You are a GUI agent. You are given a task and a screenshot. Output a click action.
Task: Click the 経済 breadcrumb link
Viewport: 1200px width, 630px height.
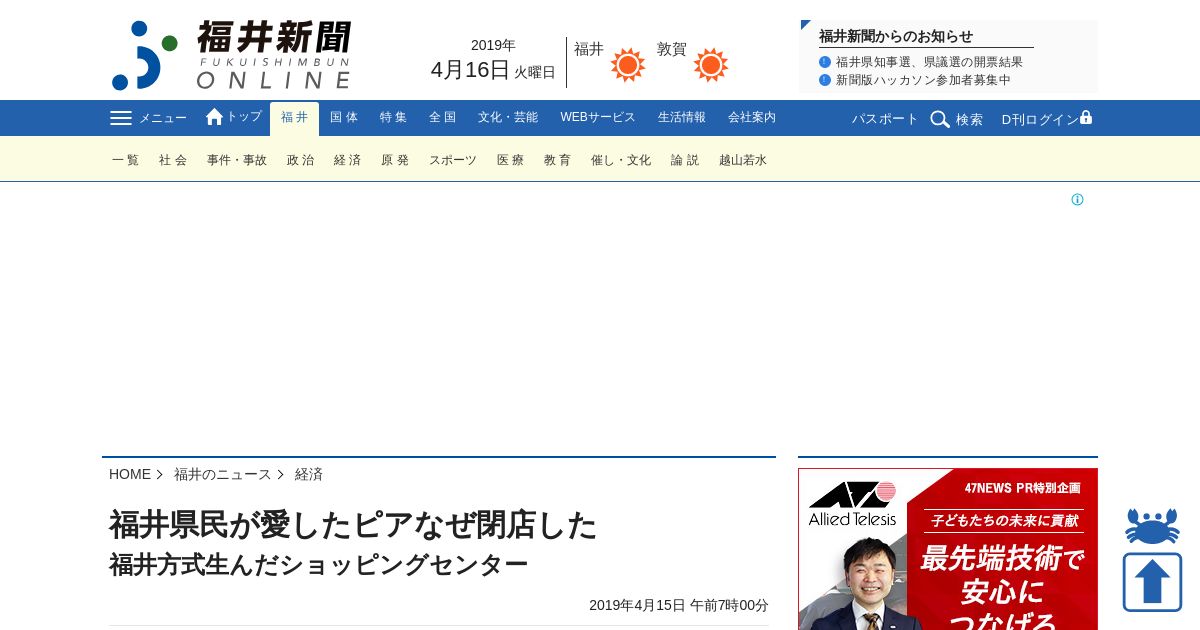[309, 474]
